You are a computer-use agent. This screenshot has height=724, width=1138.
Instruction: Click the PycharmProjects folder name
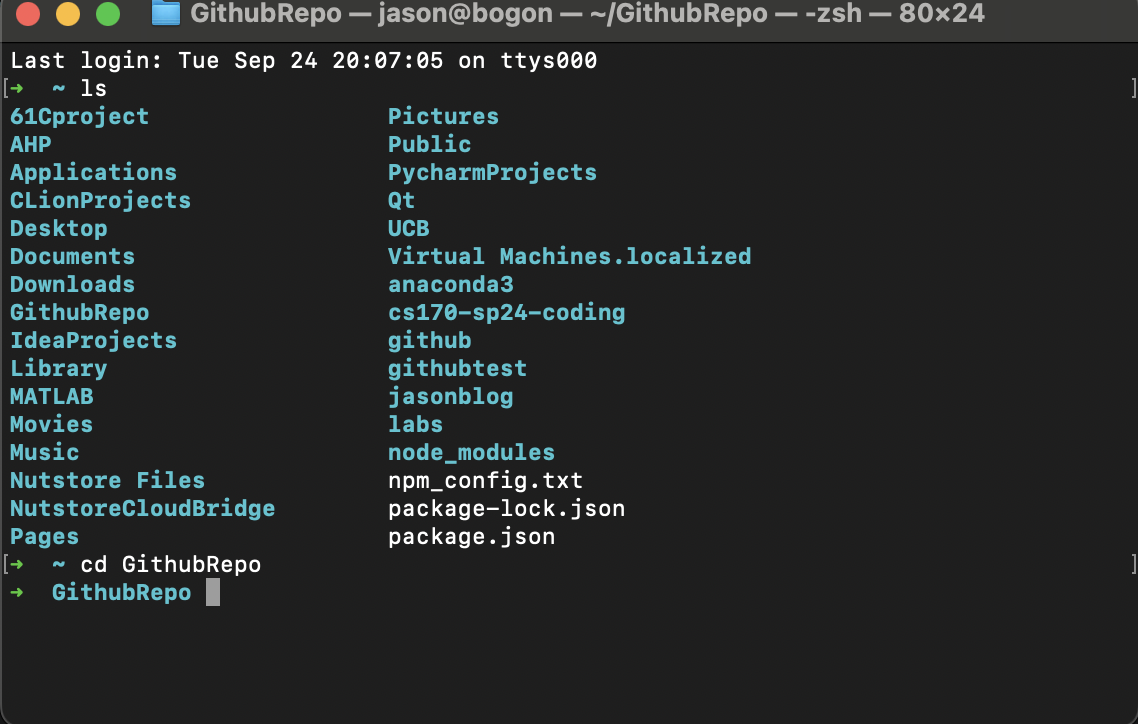pos(492,172)
